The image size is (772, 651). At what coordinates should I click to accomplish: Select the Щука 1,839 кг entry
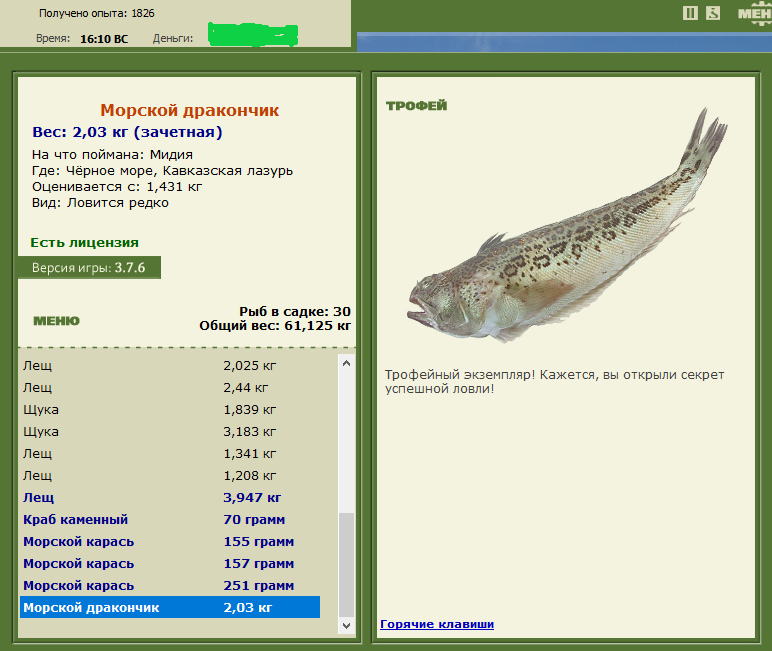(170, 409)
